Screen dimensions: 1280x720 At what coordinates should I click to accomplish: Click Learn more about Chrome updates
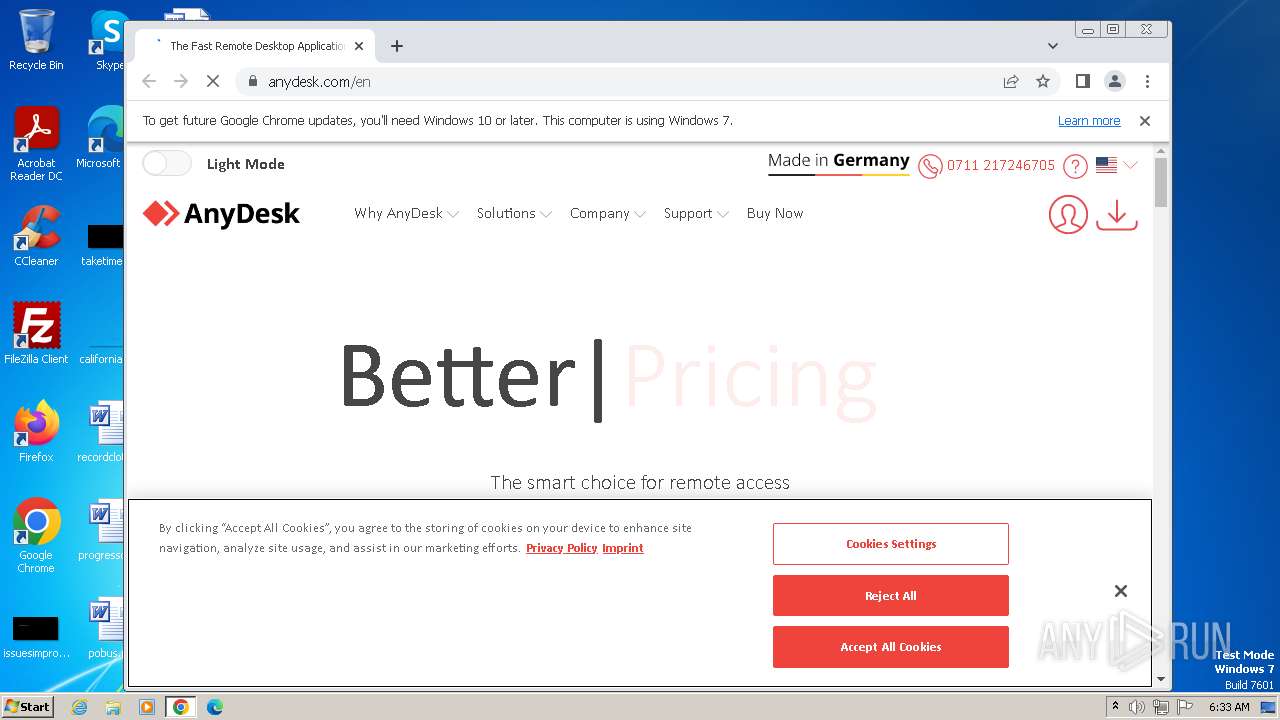click(x=1089, y=121)
